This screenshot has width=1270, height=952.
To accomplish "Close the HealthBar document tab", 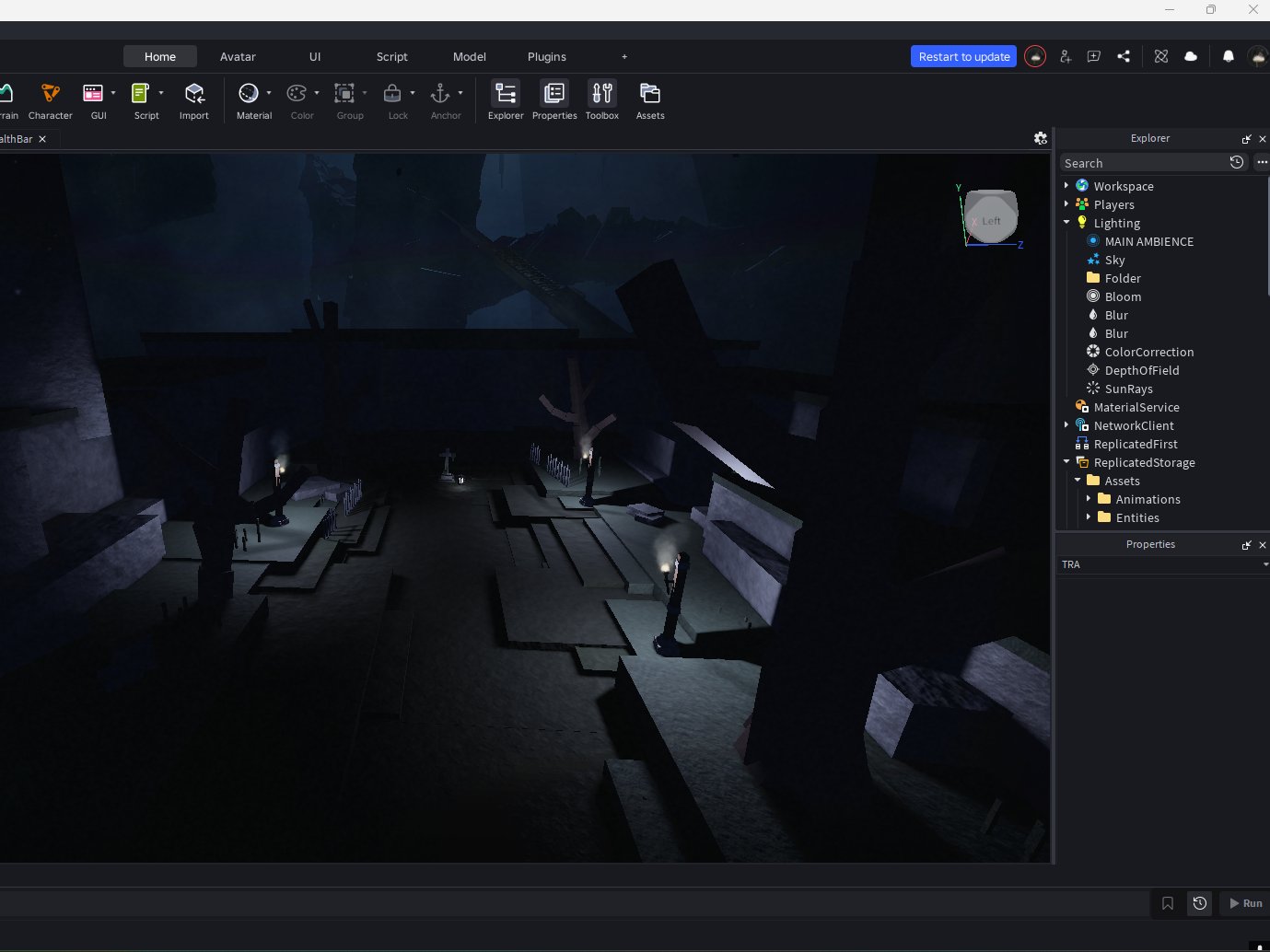I will [42, 139].
